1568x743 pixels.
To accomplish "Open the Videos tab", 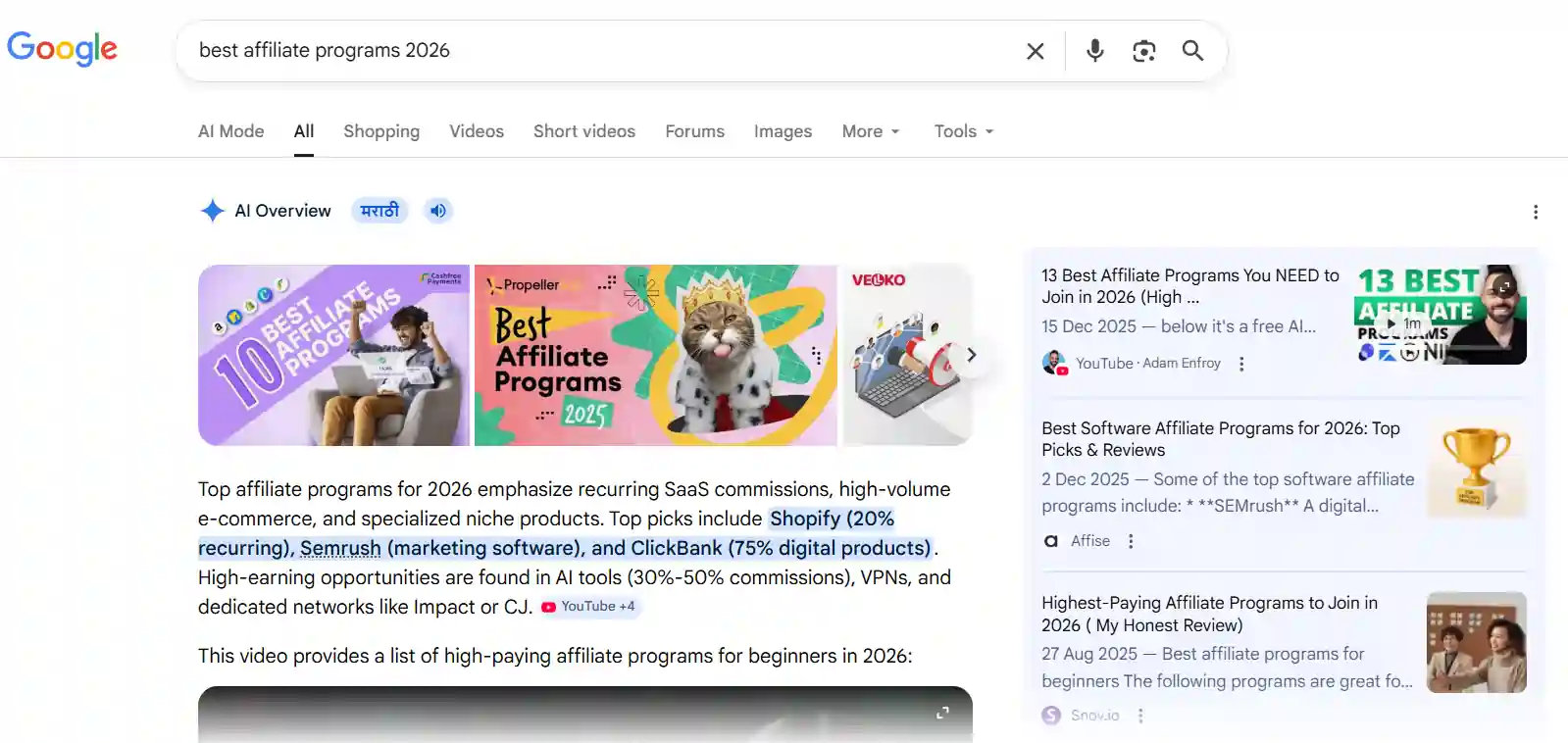I will (477, 131).
